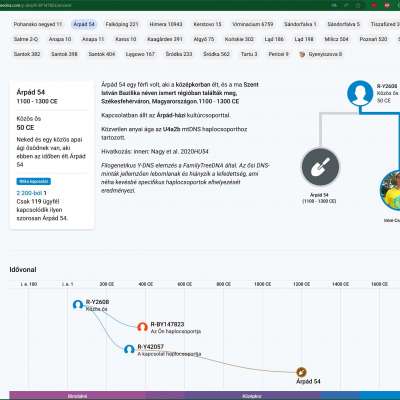Click the 200 CE timeline axis label
This screenshot has width=400, height=400.
click(x=107, y=284)
